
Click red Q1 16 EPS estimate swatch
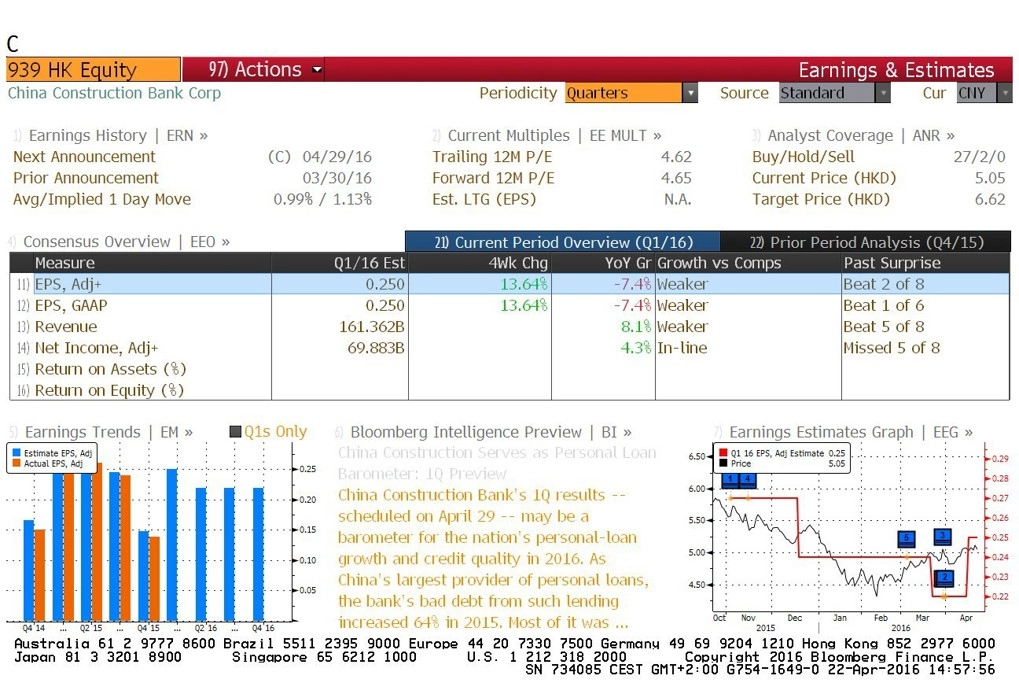723,453
